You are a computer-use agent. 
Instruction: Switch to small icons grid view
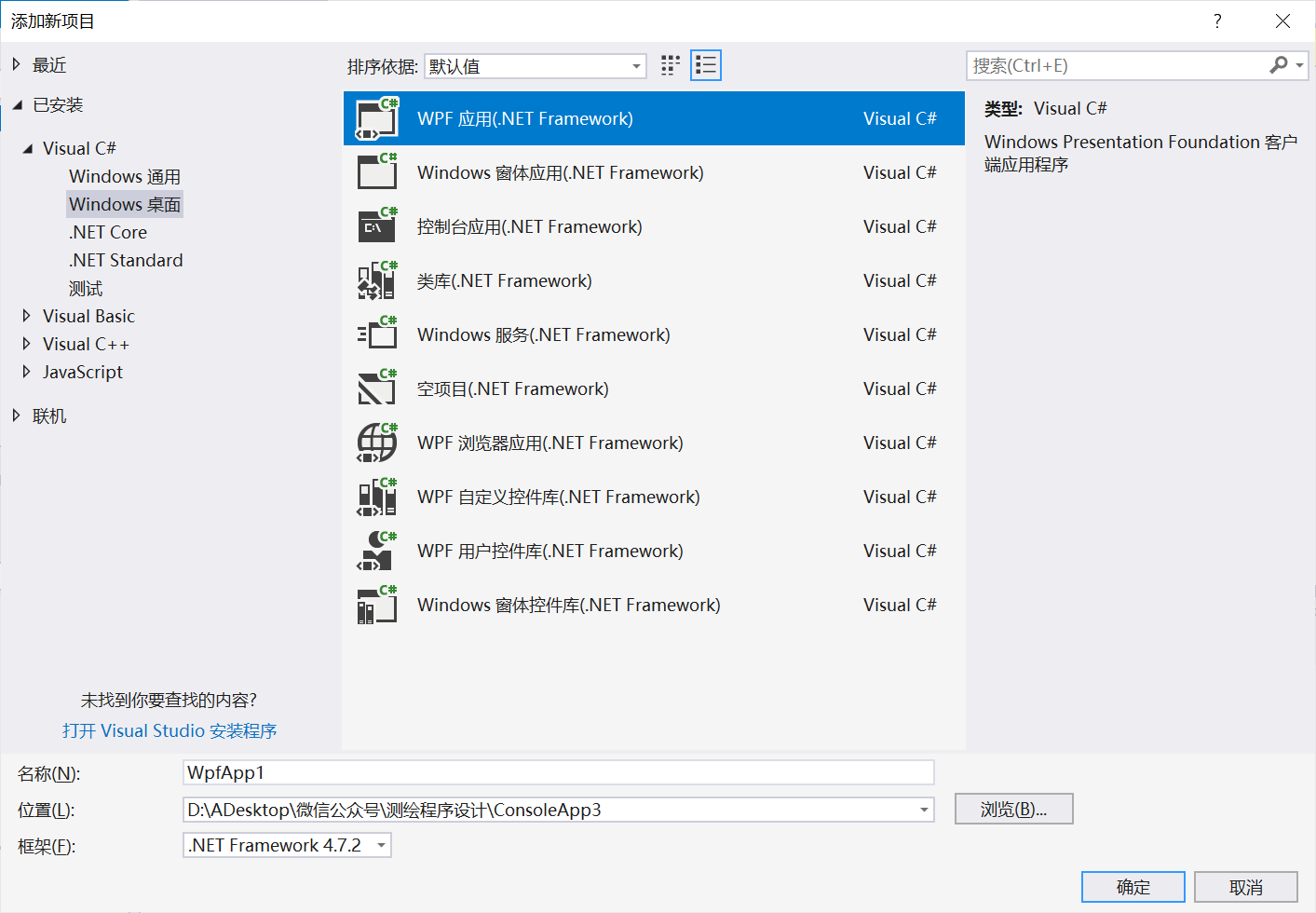point(671,65)
